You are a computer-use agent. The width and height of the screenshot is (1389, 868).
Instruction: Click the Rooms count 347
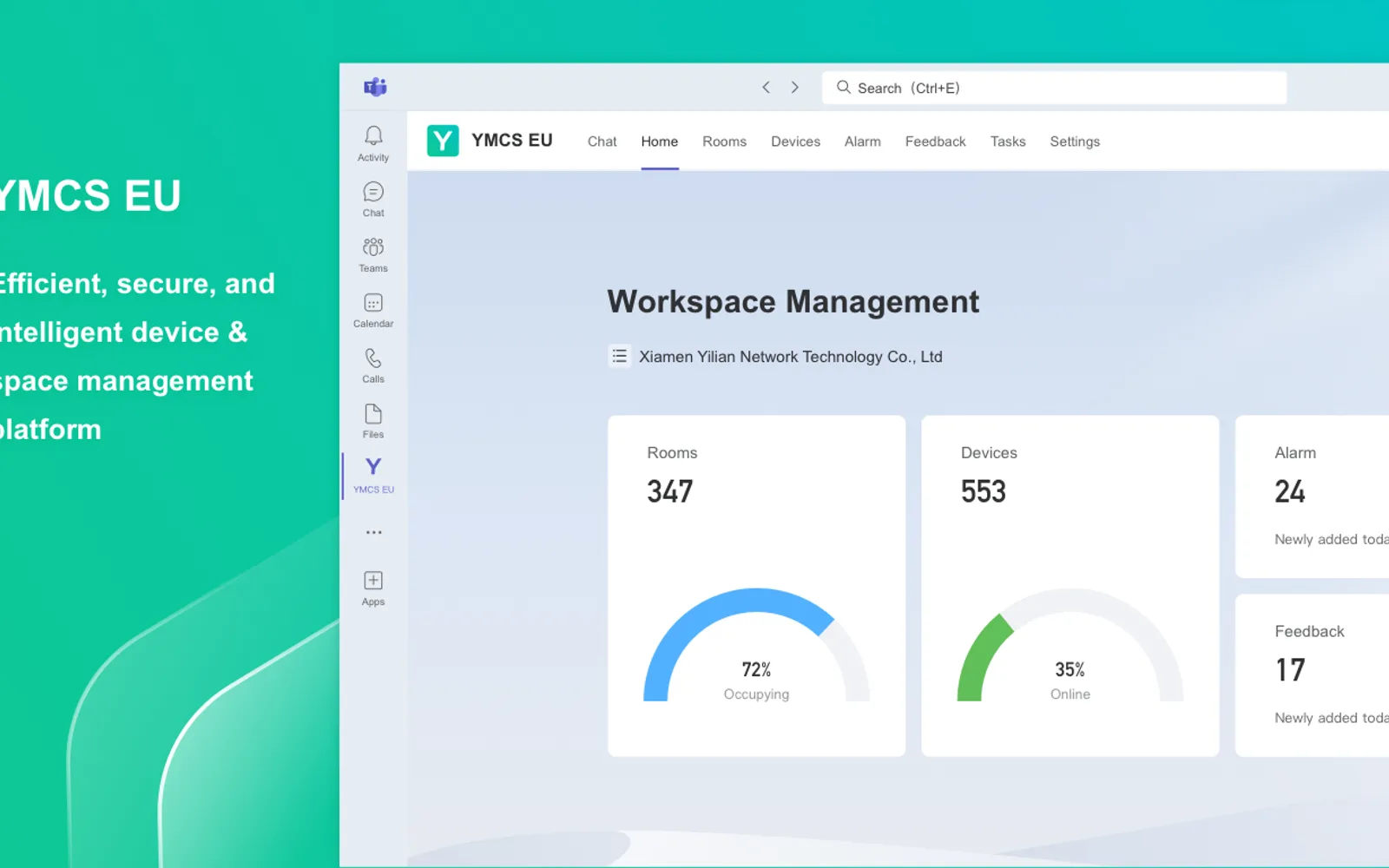pyautogui.click(x=669, y=491)
